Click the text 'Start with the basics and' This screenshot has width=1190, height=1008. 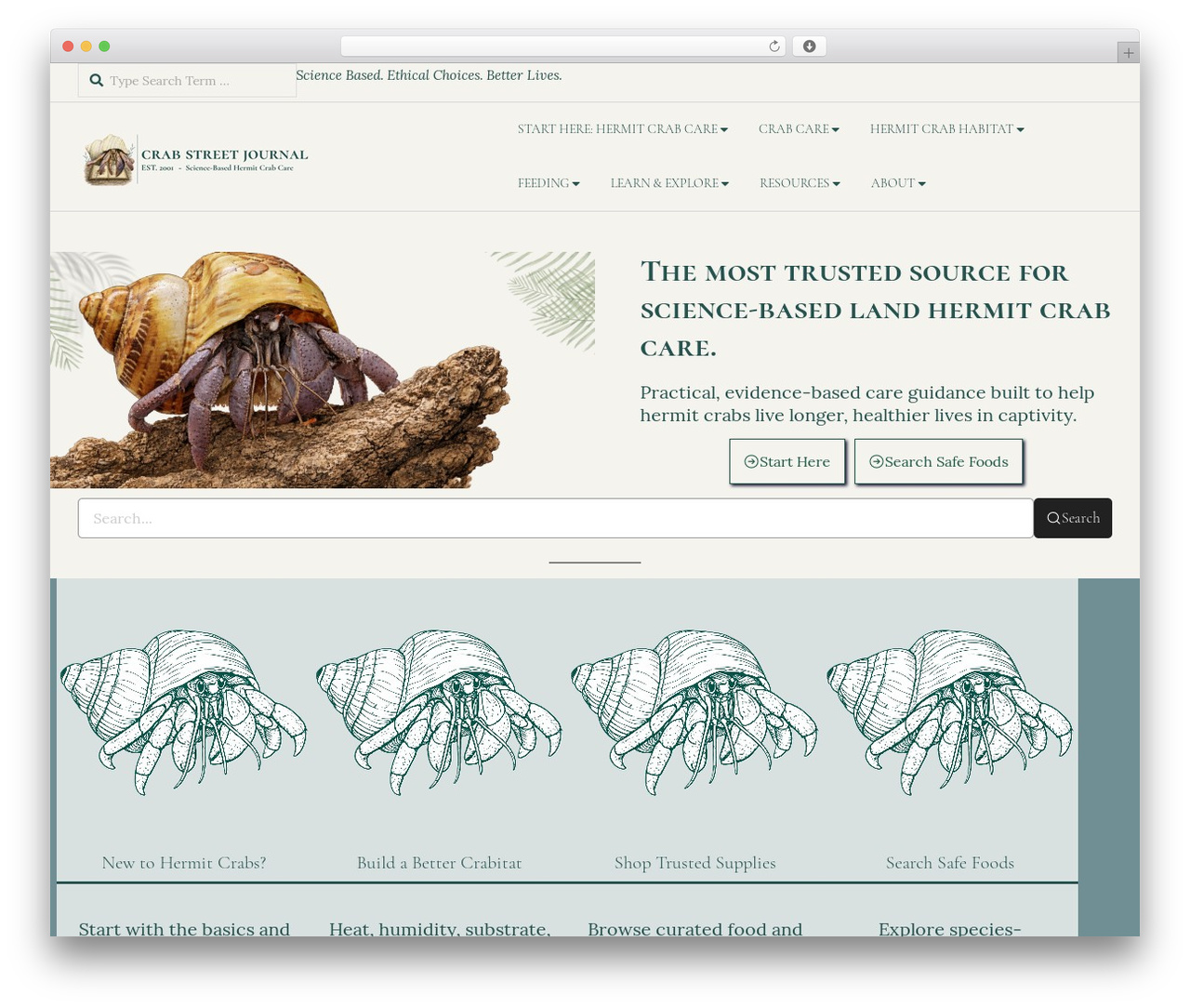coord(184,929)
